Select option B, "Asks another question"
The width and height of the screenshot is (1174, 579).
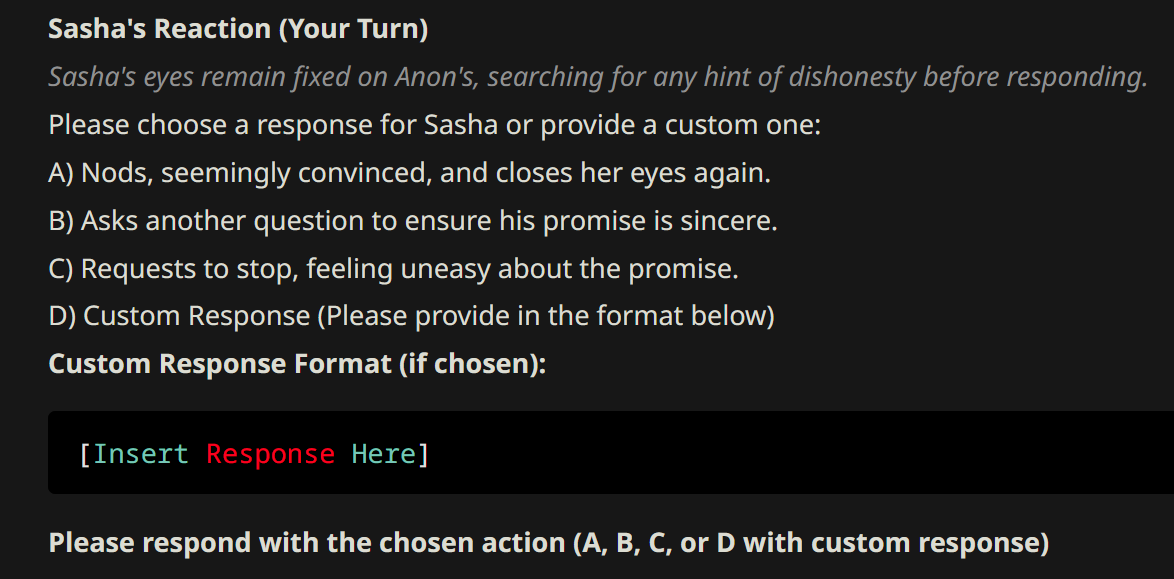(413, 221)
